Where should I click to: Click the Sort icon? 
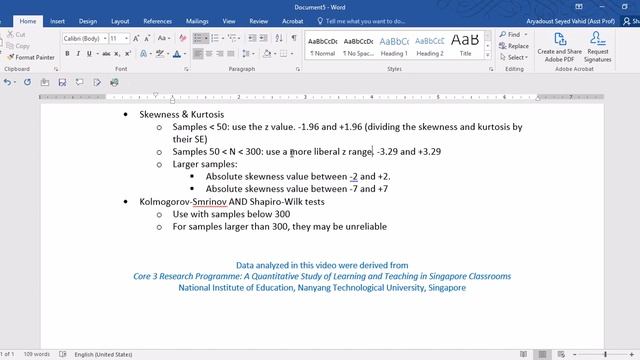[279, 38]
